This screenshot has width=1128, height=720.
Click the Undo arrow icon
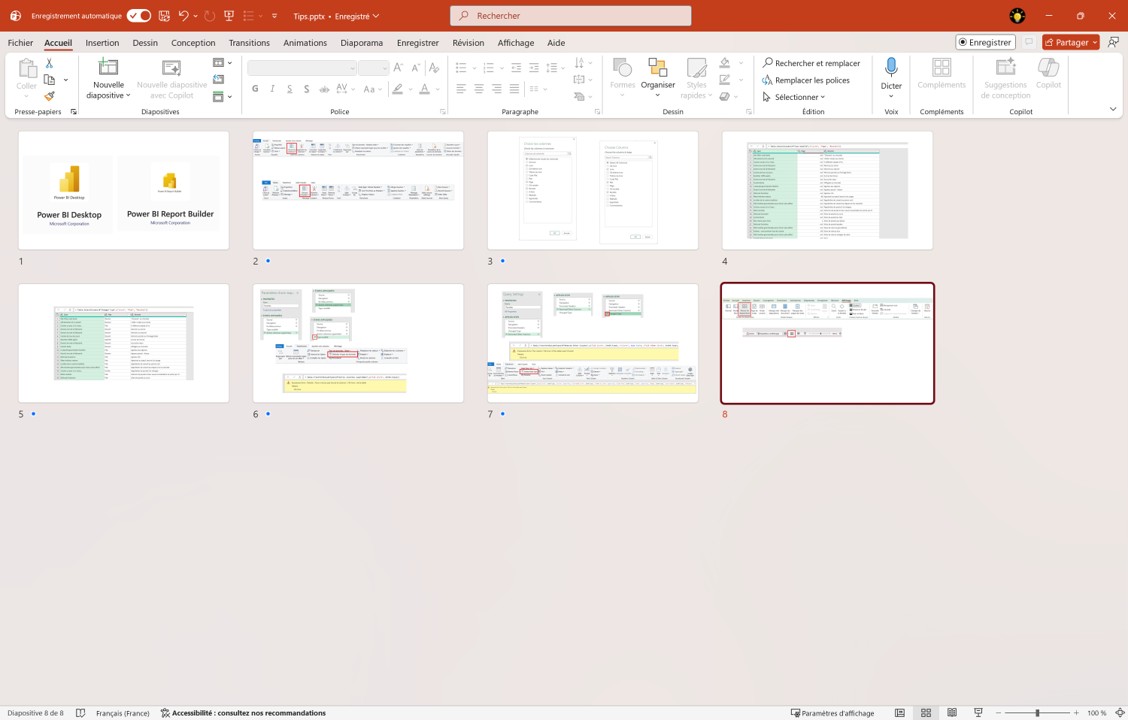click(183, 16)
